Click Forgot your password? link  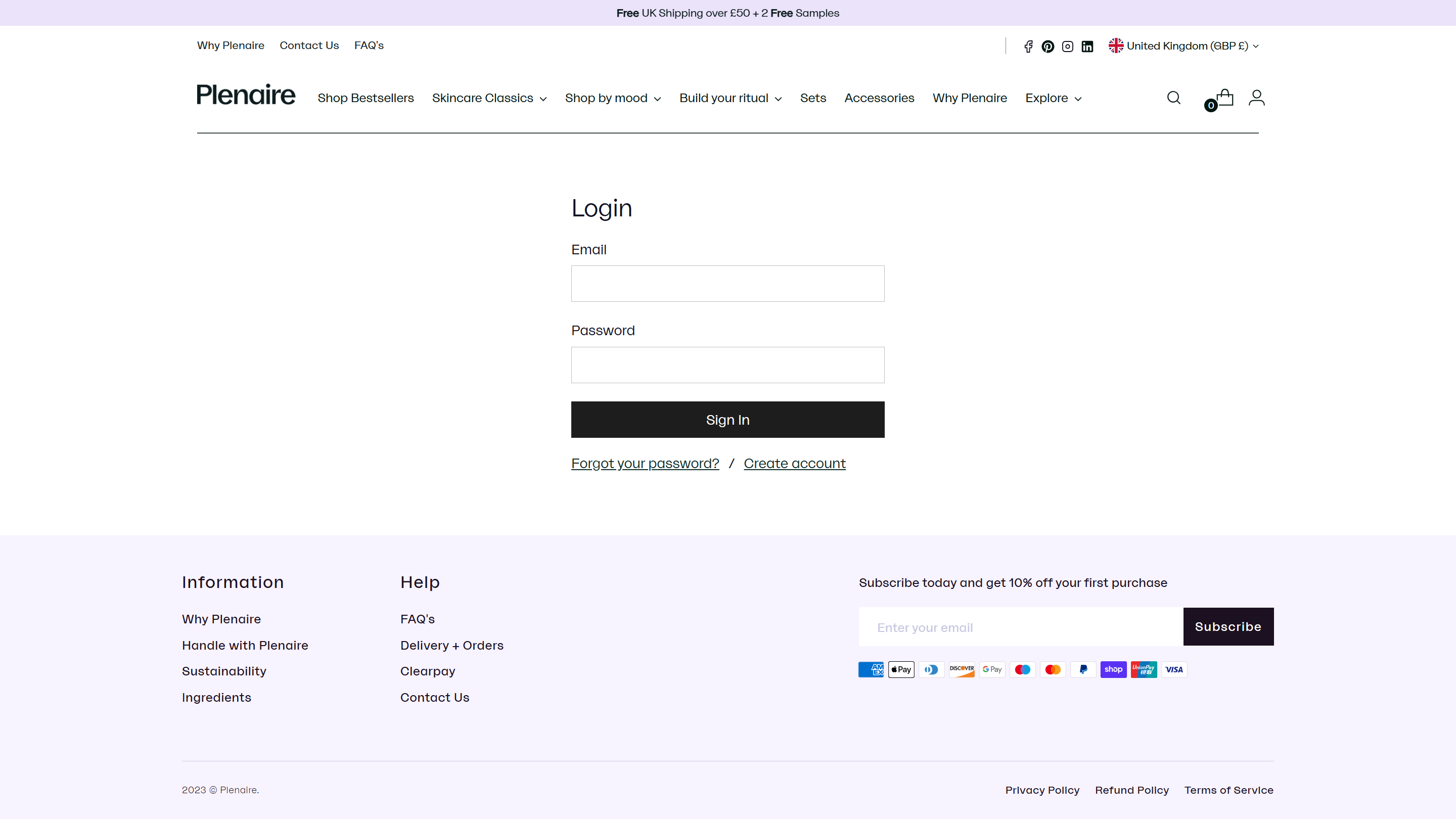tap(645, 464)
